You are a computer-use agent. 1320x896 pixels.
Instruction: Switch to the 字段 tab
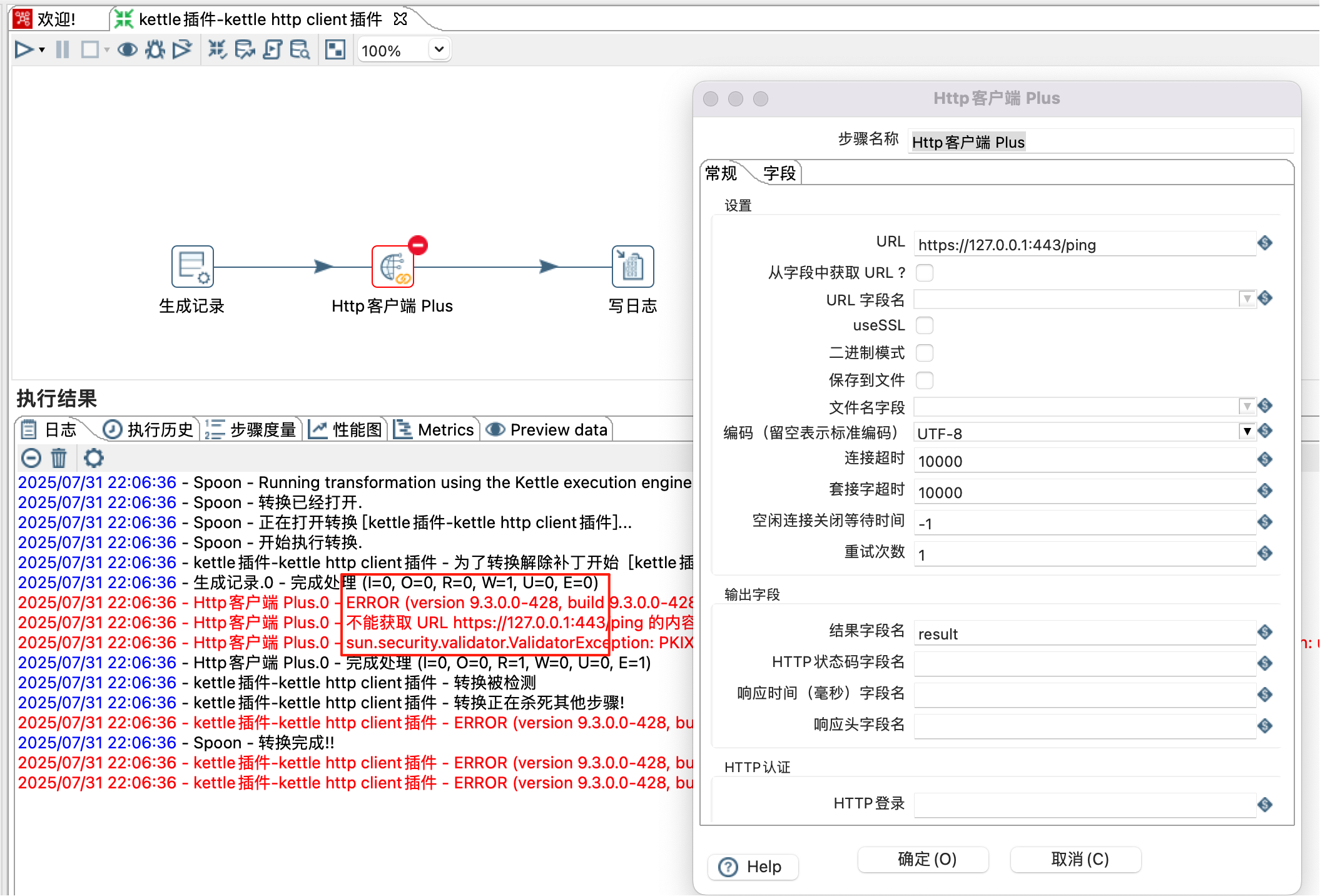click(x=779, y=173)
